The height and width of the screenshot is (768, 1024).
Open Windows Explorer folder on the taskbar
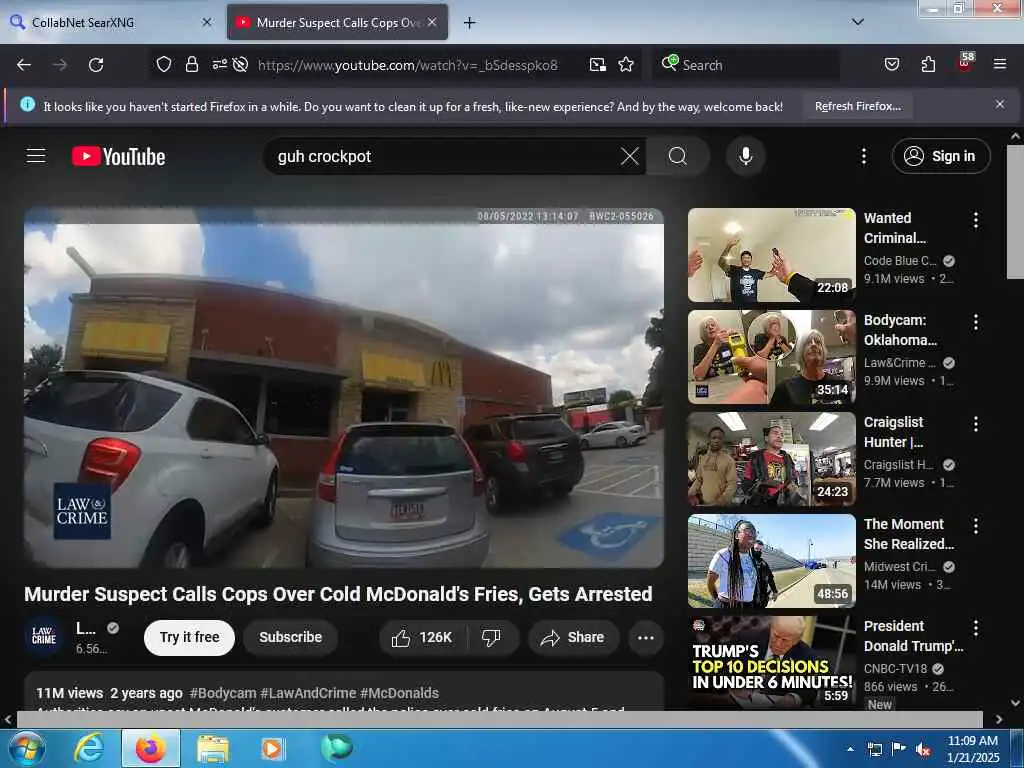[x=213, y=748]
